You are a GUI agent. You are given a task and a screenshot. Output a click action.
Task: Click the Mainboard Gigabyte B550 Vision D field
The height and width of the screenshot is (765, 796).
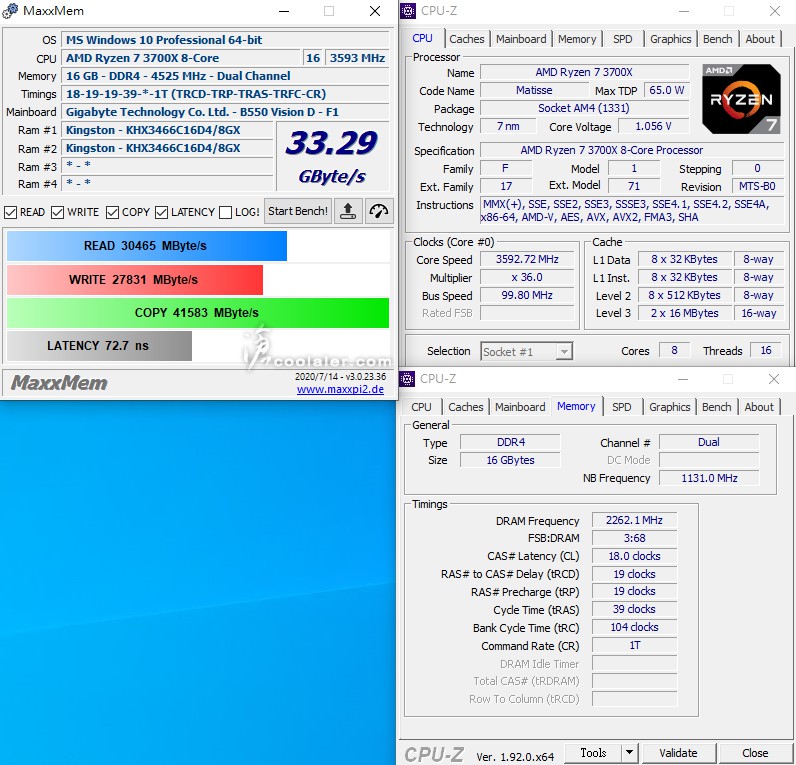[225, 112]
